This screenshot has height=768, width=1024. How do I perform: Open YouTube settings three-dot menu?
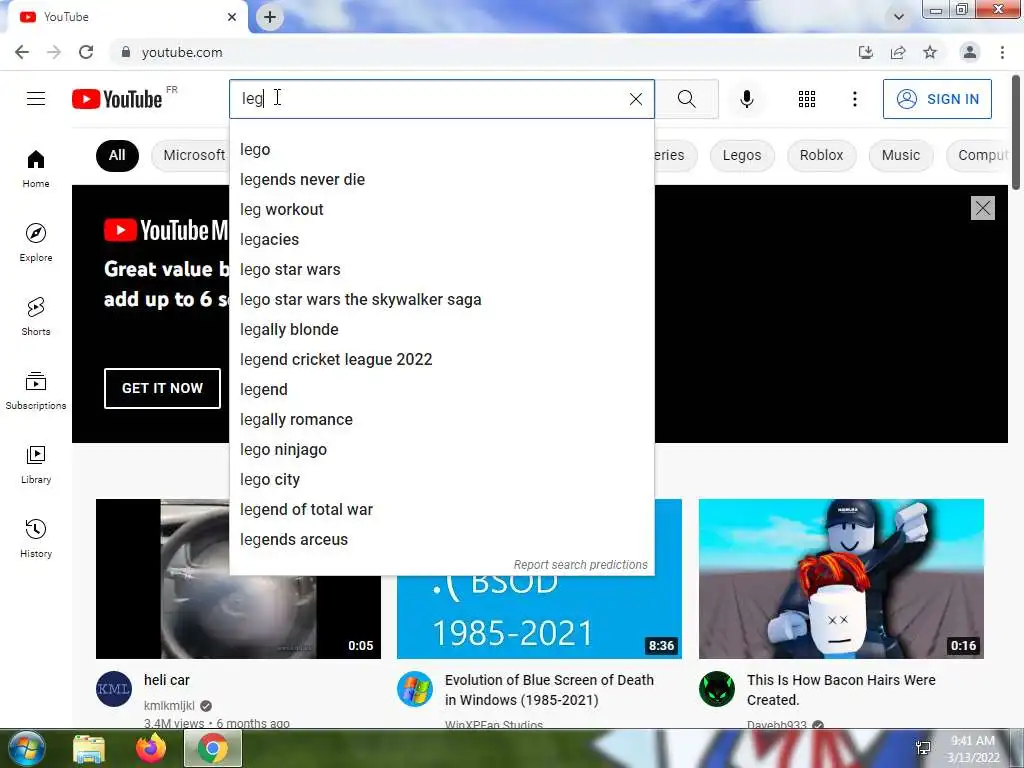(x=854, y=99)
